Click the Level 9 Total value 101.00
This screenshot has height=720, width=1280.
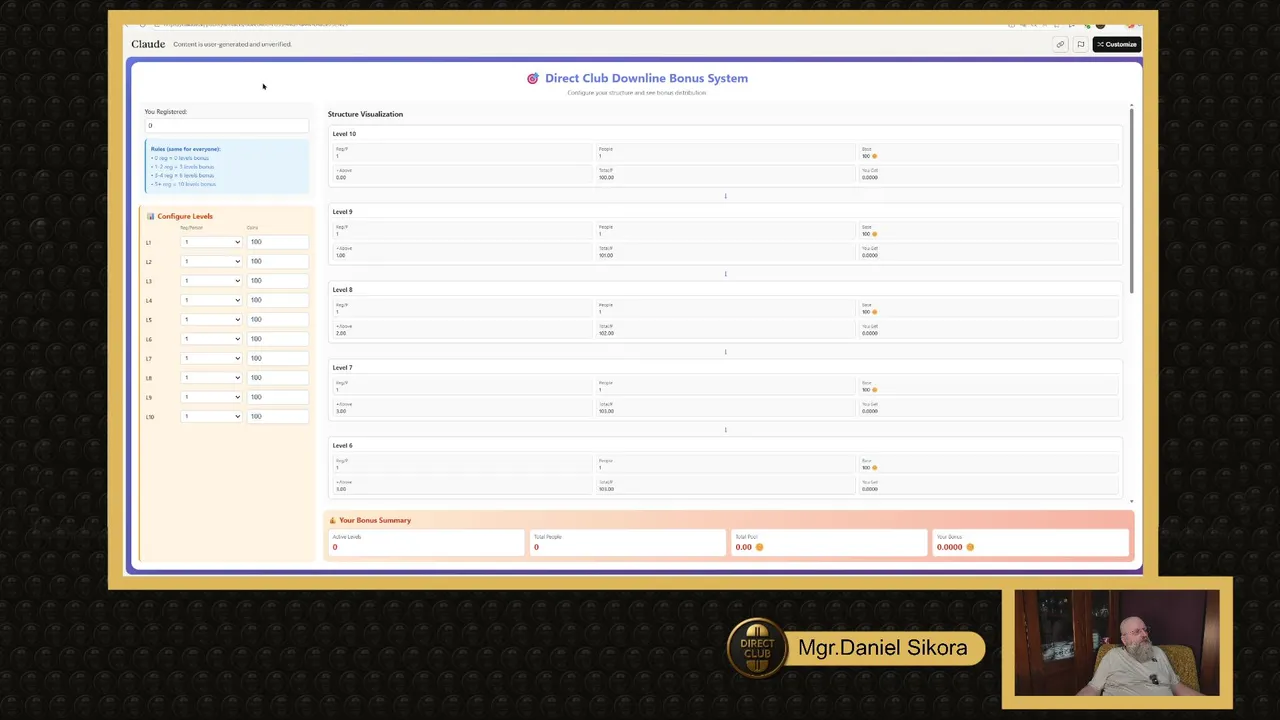pyautogui.click(x=606, y=255)
